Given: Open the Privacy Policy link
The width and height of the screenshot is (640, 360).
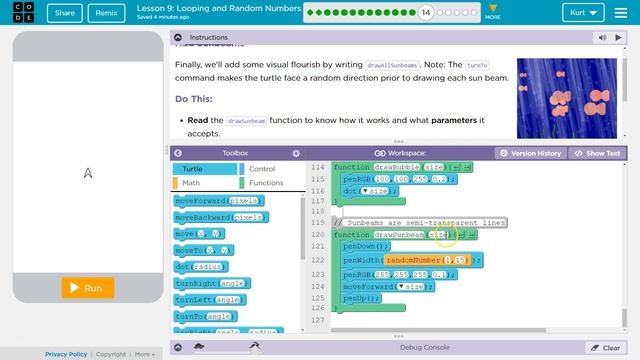Looking at the screenshot, I should click(66, 354).
